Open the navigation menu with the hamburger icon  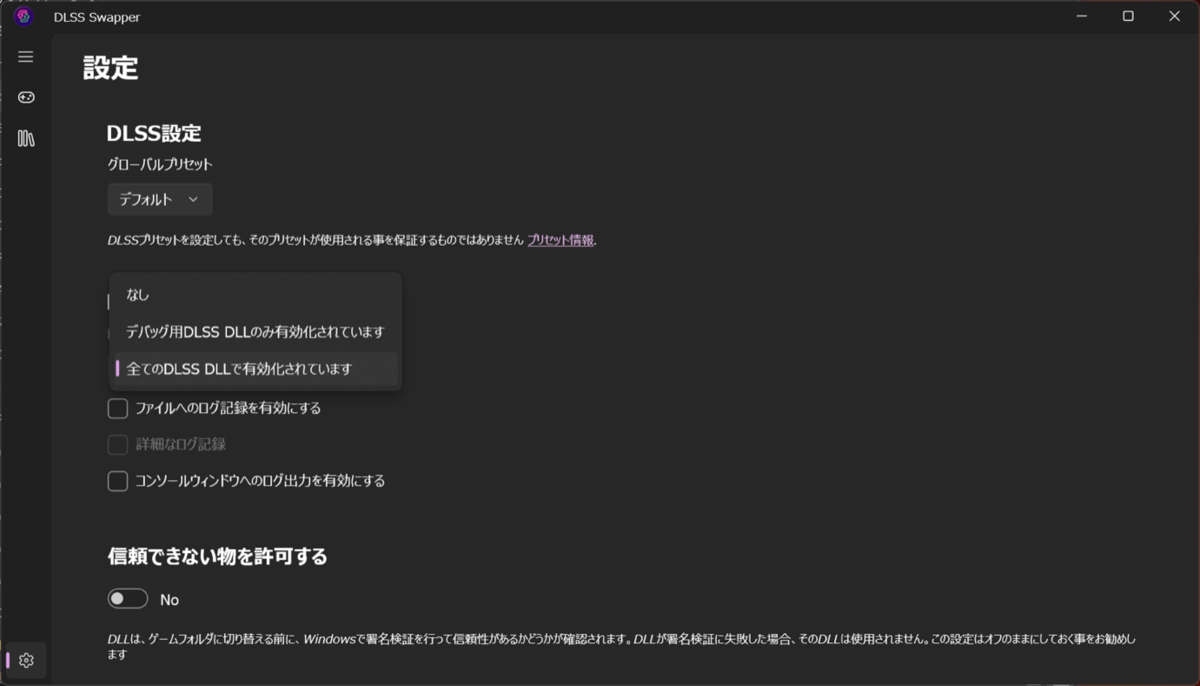click(25, 56)
